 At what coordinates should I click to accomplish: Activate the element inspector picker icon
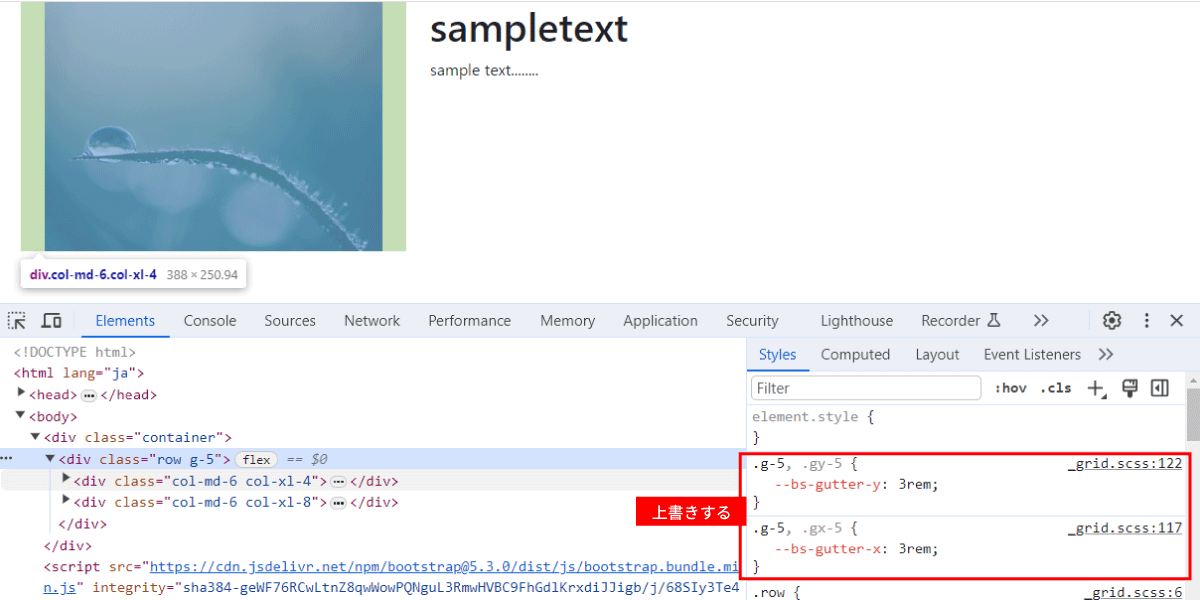point(17,321)
